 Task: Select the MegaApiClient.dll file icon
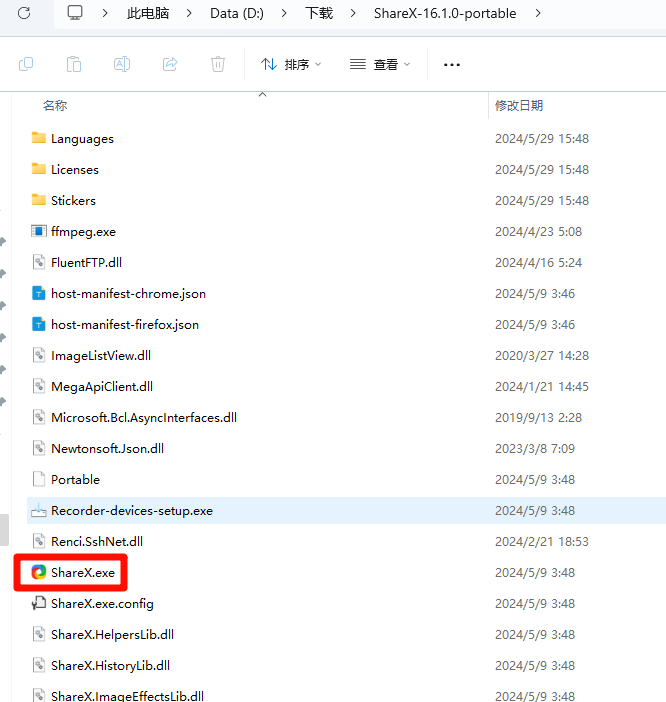(39, 386)
